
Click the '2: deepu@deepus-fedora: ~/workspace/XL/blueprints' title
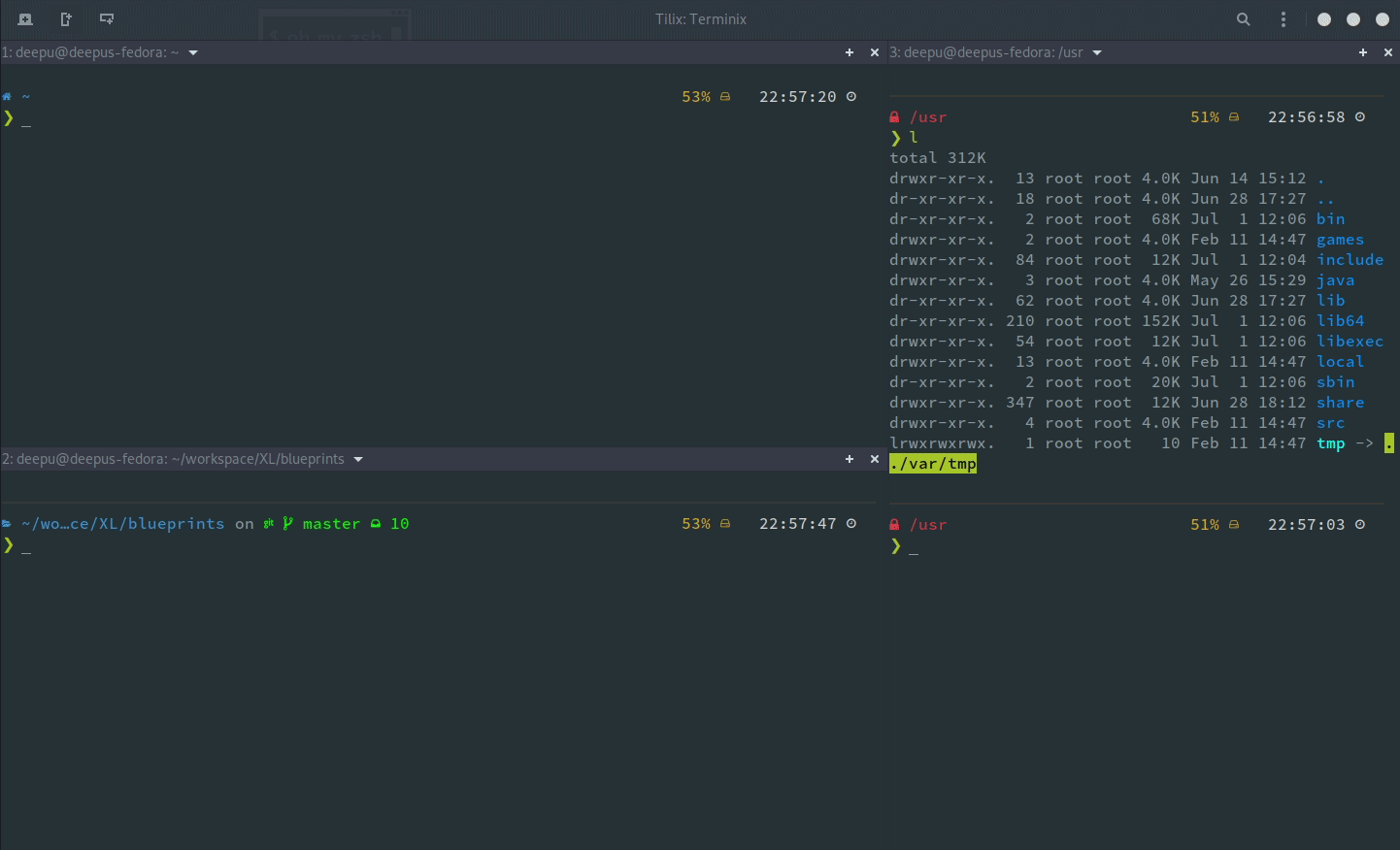coord(173,459)
